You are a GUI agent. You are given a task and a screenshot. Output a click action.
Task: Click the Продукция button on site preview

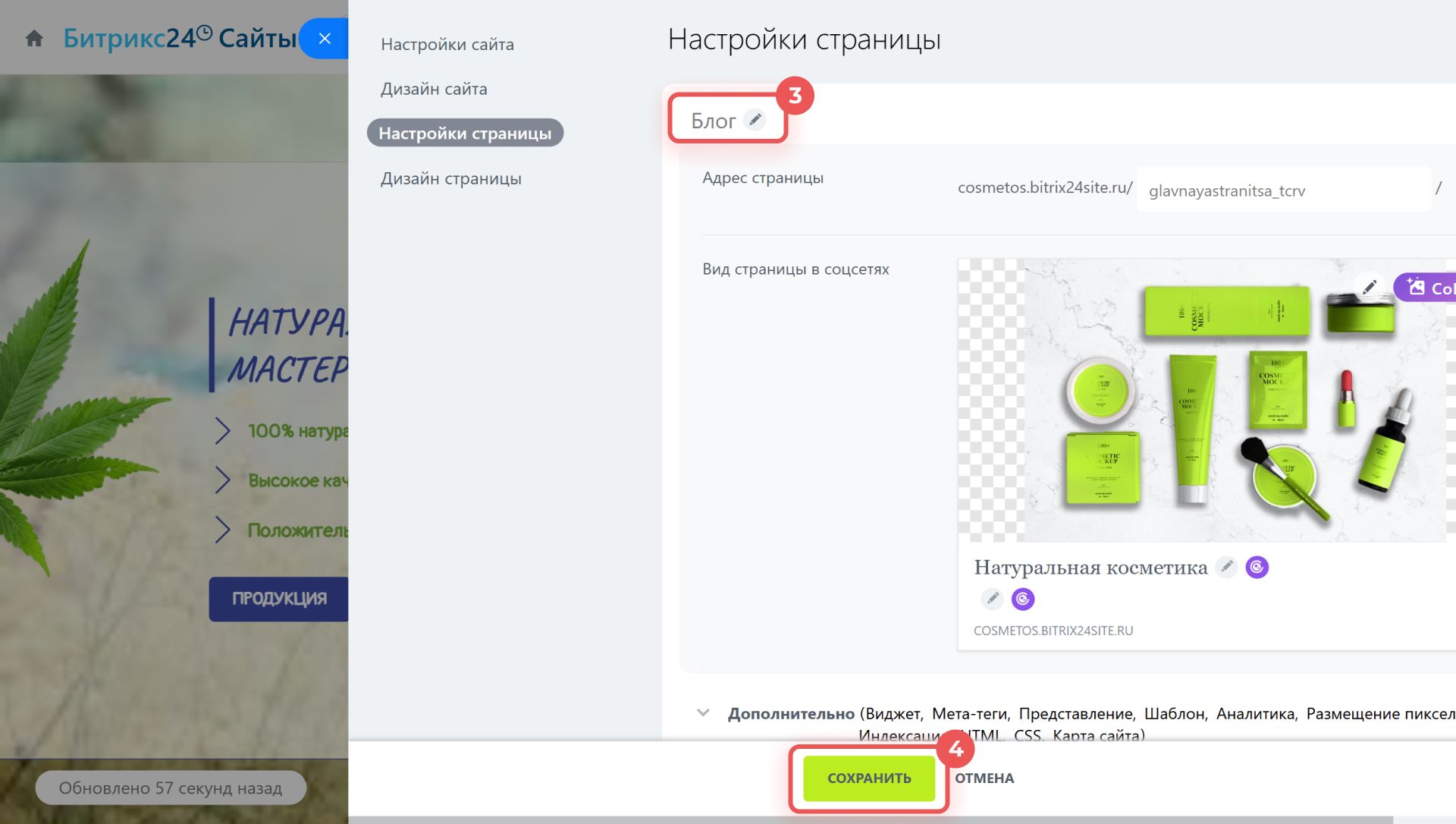pos(278,598)
